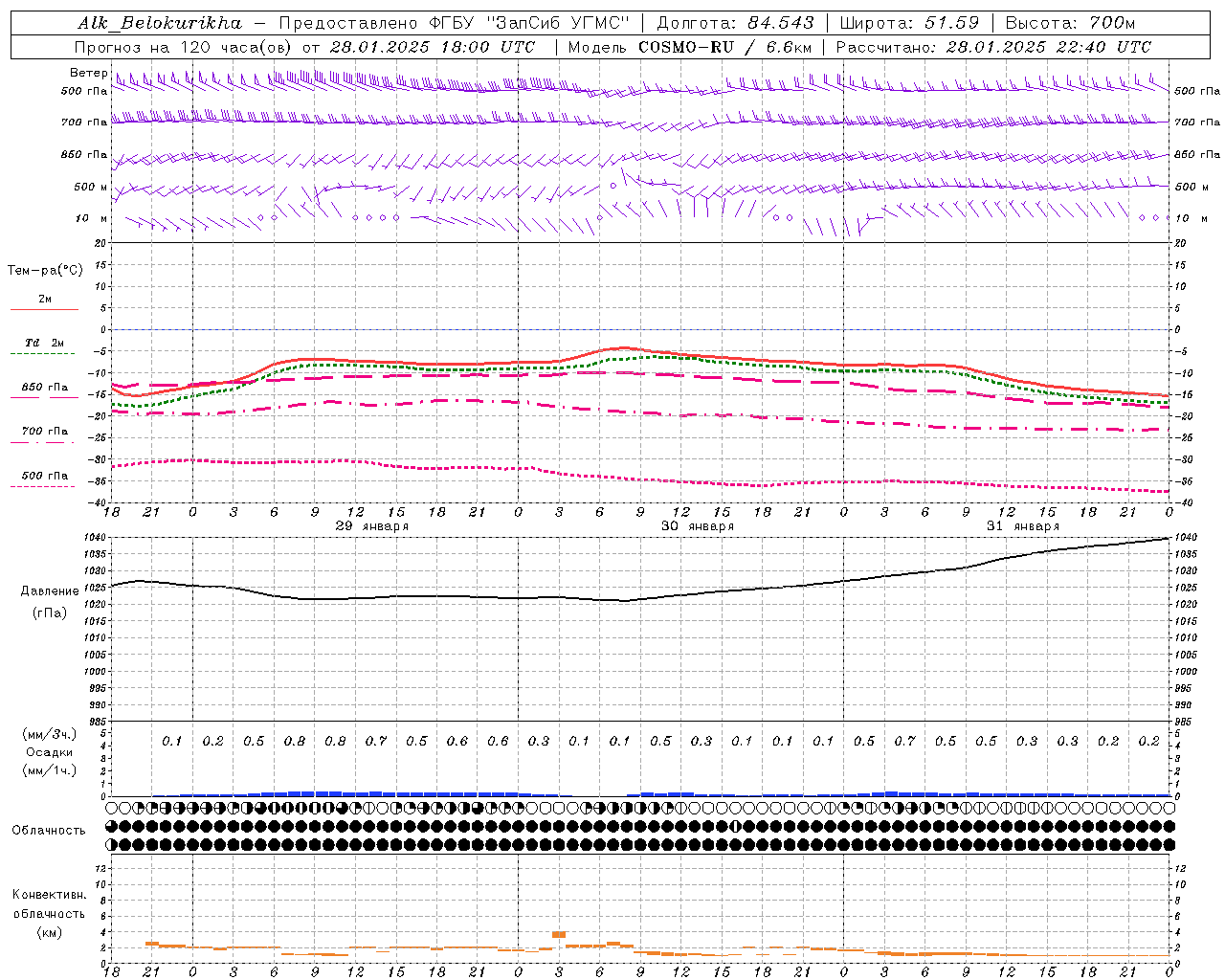Click the Осадки label

click(x=50, y=752)
